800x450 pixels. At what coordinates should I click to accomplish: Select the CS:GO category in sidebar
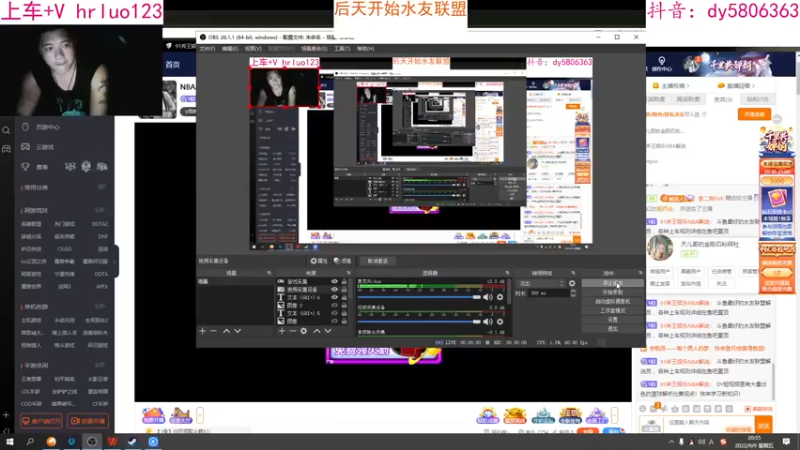(64, 249)
